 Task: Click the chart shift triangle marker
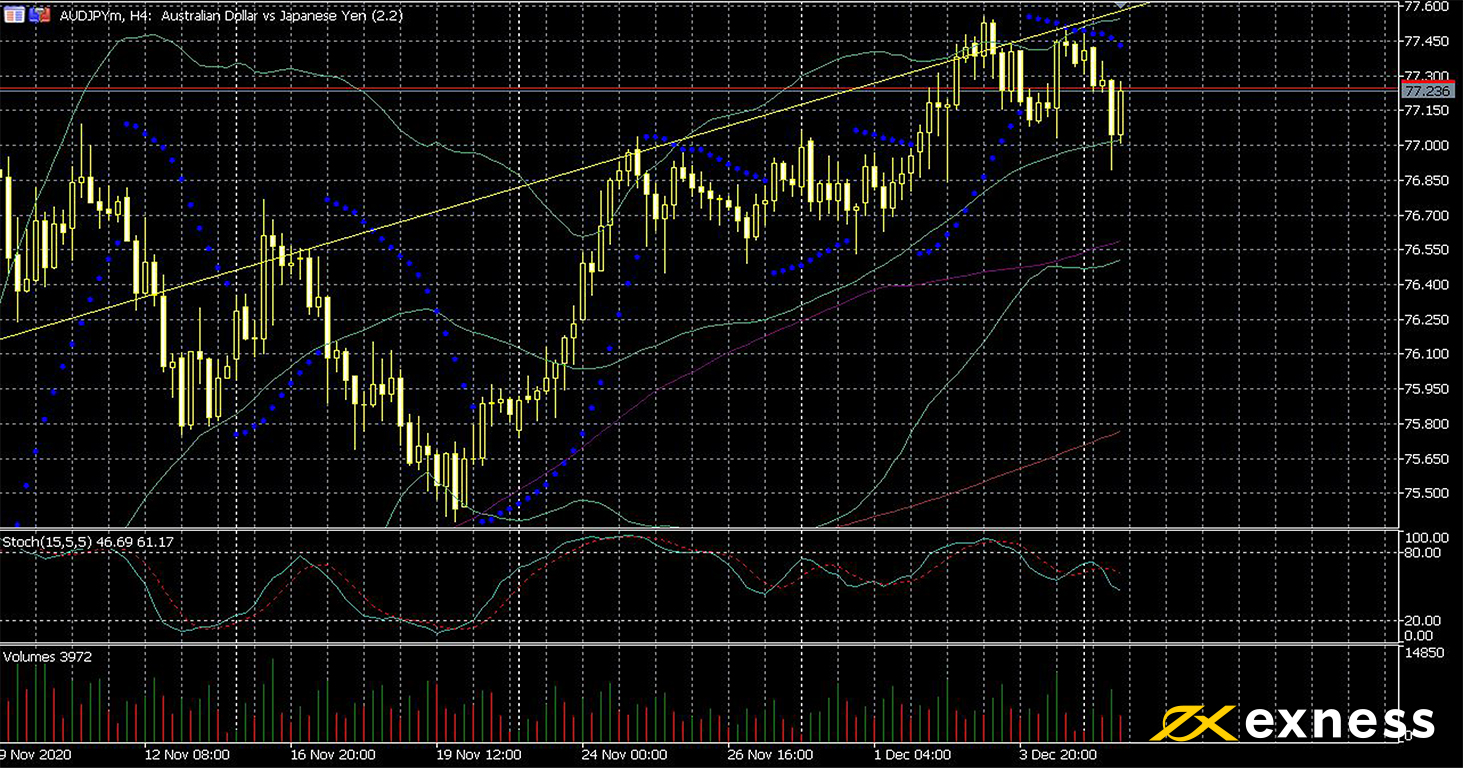click(x=1119, y=6)
